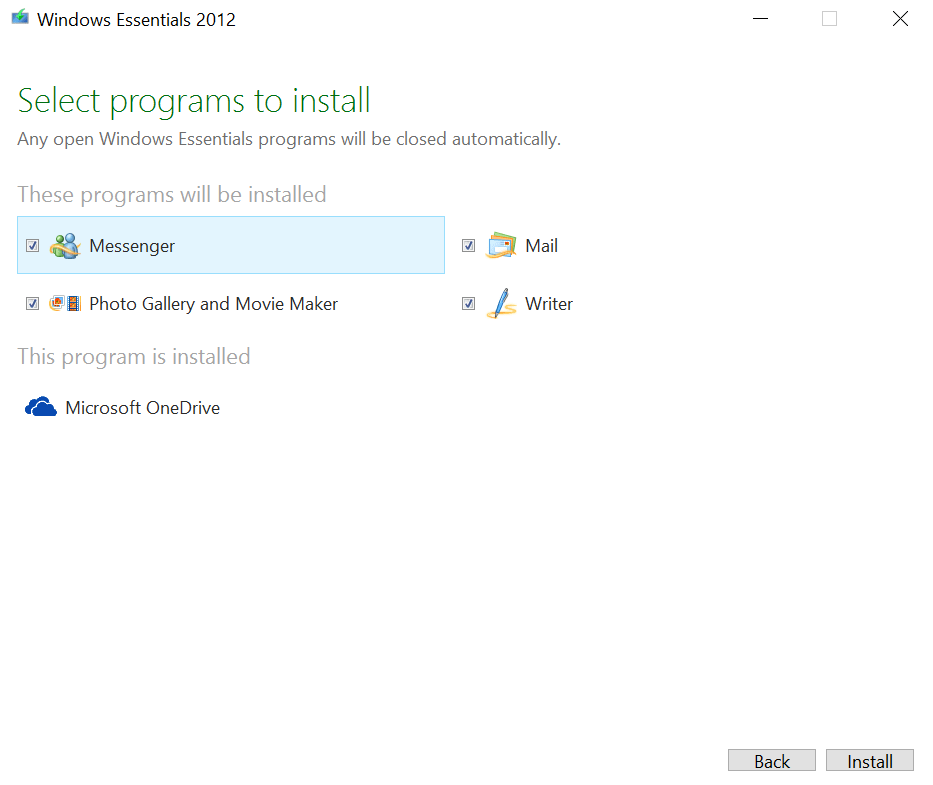The height and width of the screenshot is (785, 933).
Task: Click the Mail envelope icon
Action: pos(501,246)
